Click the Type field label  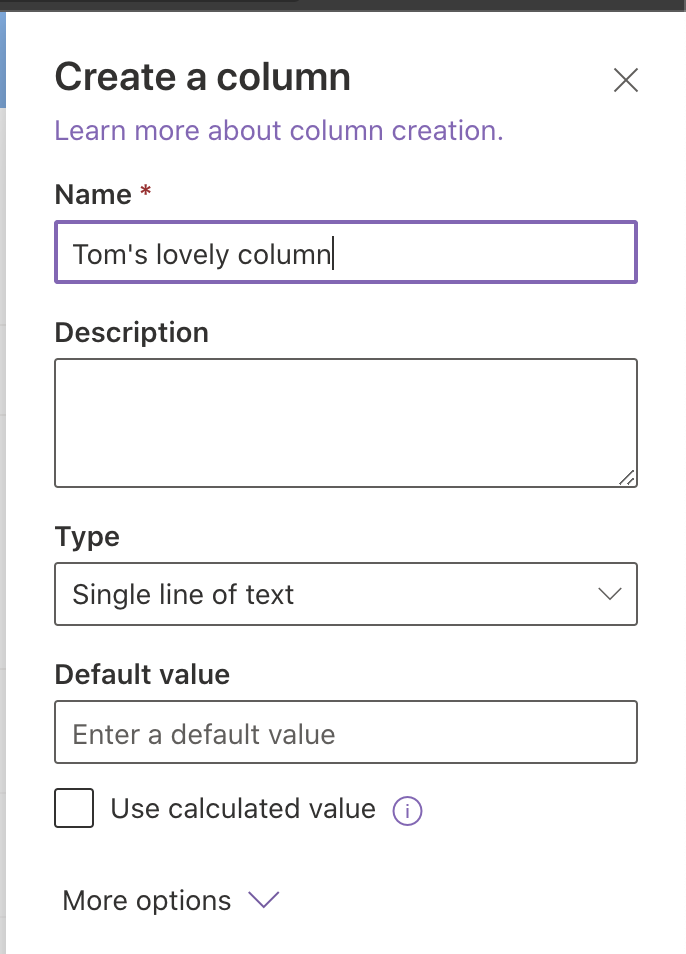tap(87, 537)
